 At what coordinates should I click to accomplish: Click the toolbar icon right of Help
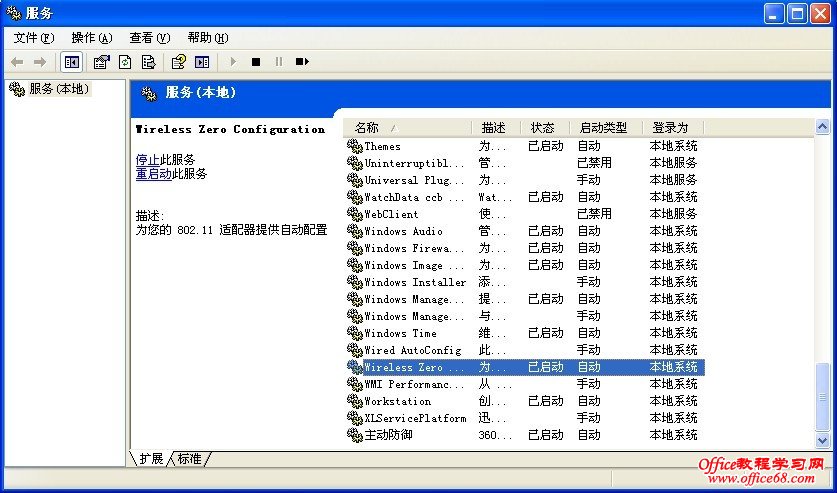[x=202, y=62]
